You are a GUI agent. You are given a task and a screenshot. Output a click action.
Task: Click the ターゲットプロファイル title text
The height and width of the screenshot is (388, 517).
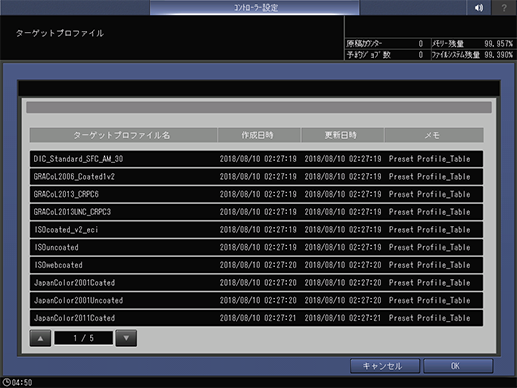[60, 33]
